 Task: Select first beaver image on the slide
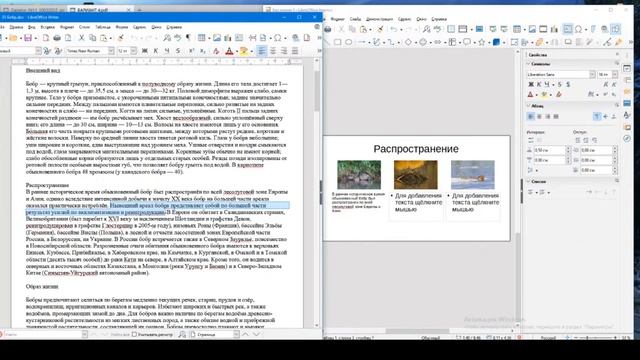[x=359, y=175]
